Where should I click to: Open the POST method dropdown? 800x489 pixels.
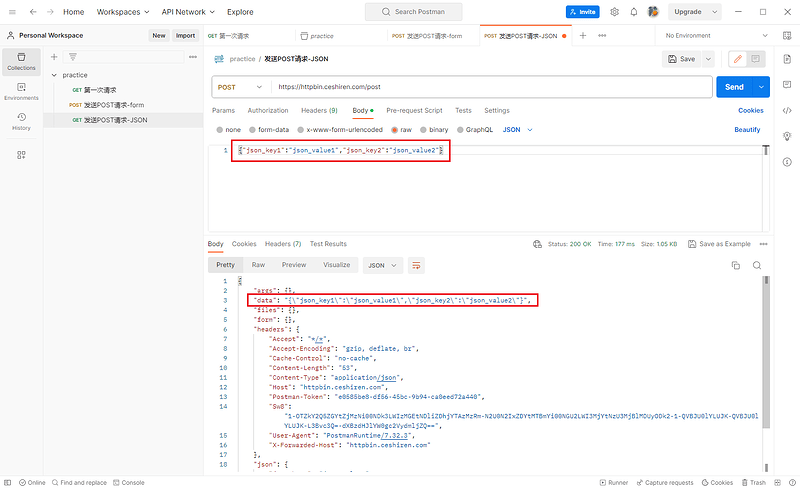(240, 87)
